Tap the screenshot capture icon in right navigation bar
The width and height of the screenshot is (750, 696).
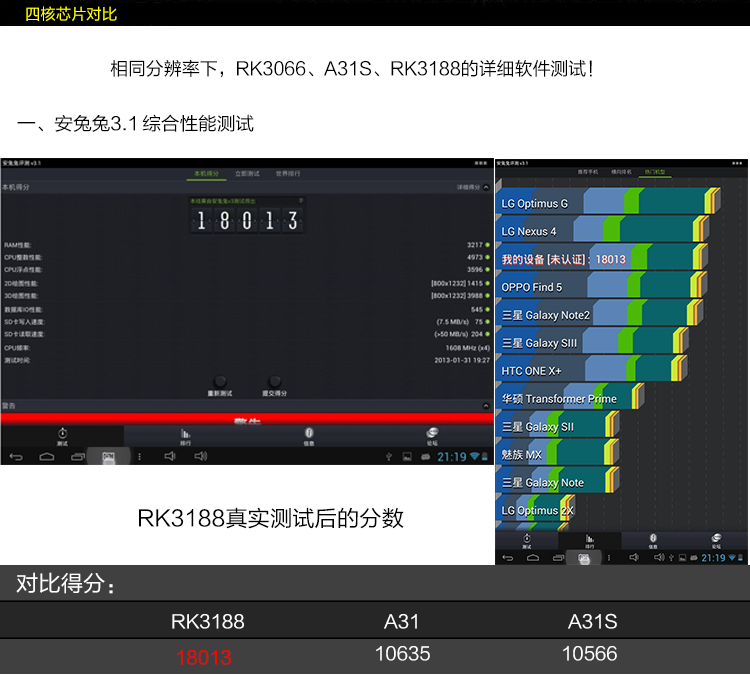(584, 558)
